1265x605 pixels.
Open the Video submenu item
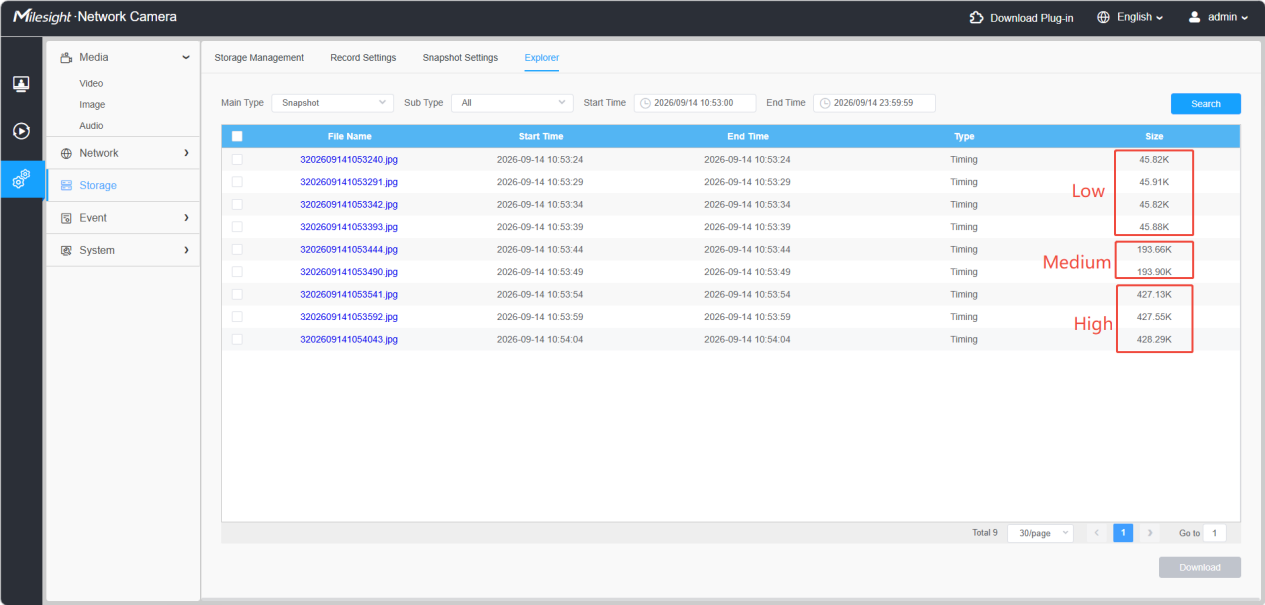(x=91, y=84)
